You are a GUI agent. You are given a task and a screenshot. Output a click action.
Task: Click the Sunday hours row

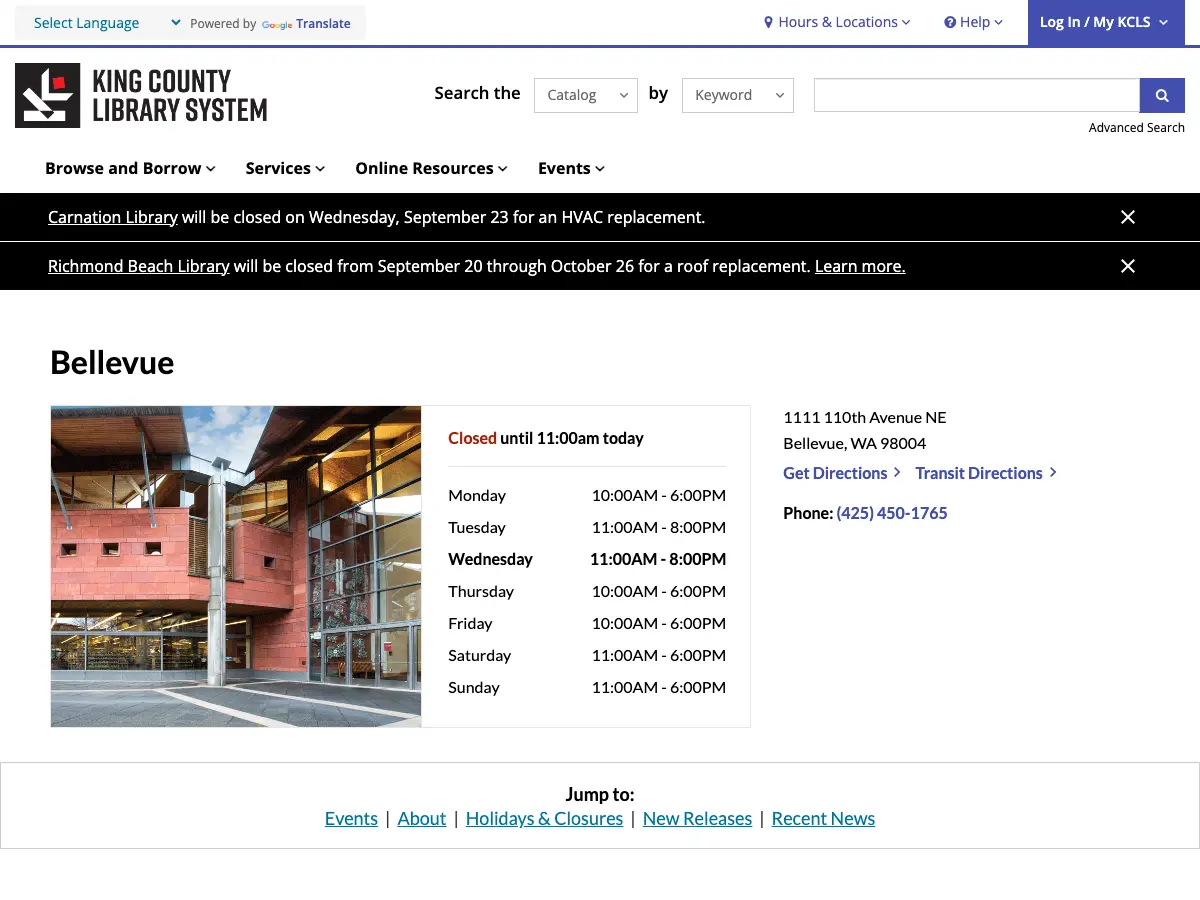(587, 687)
